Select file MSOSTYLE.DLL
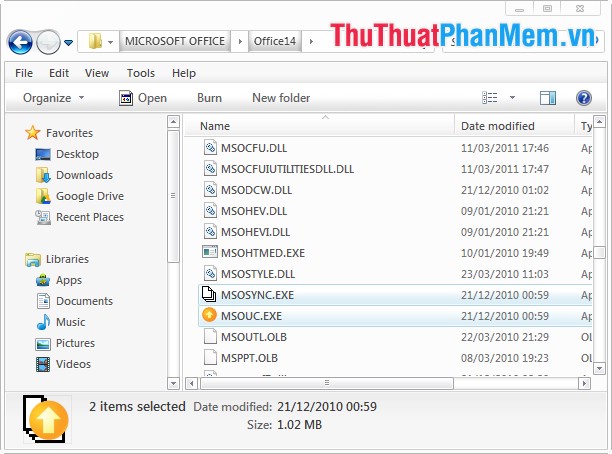The height and width of the screenshot is (454, 612). [258, 274]
